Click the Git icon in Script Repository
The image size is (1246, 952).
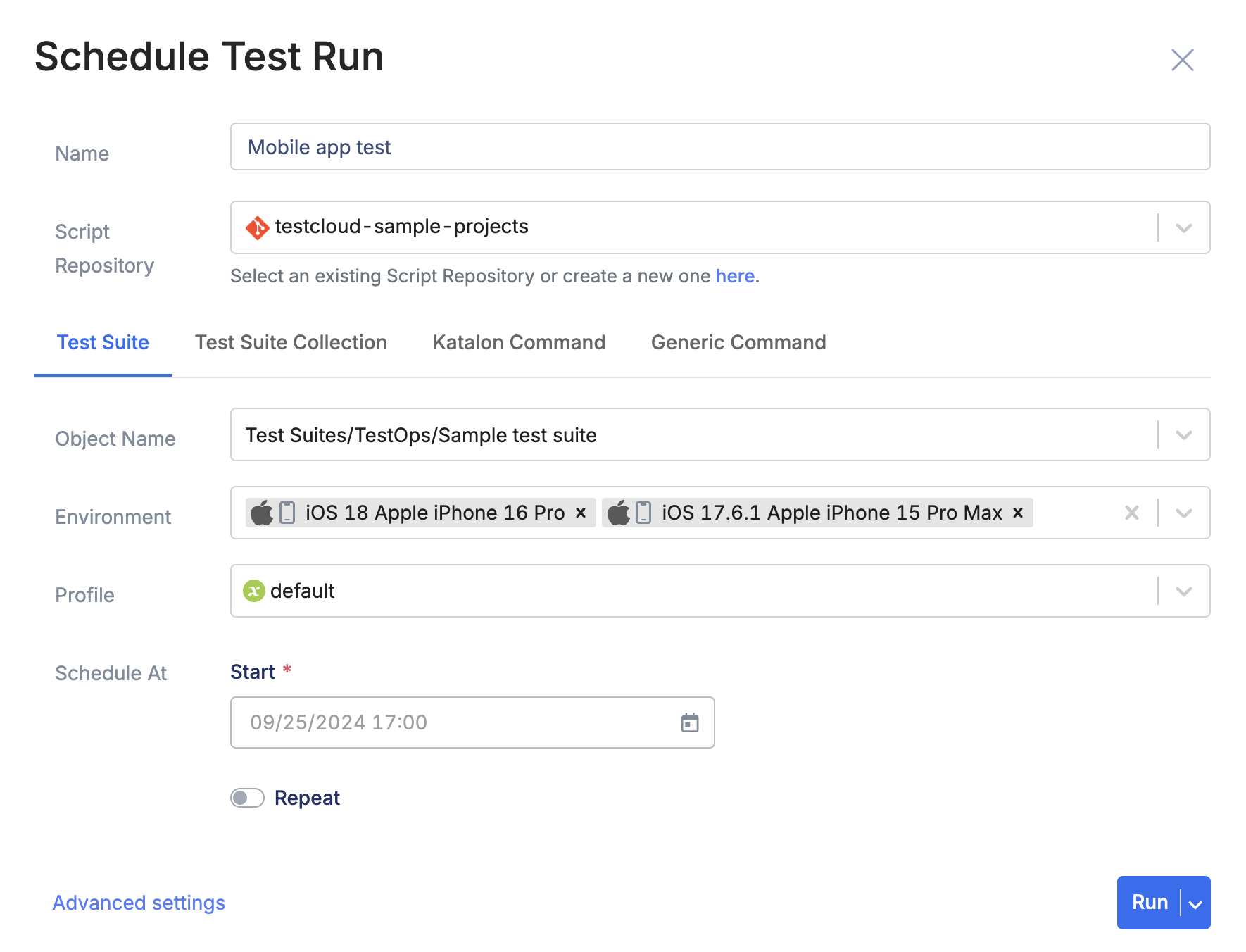[257, 227]
